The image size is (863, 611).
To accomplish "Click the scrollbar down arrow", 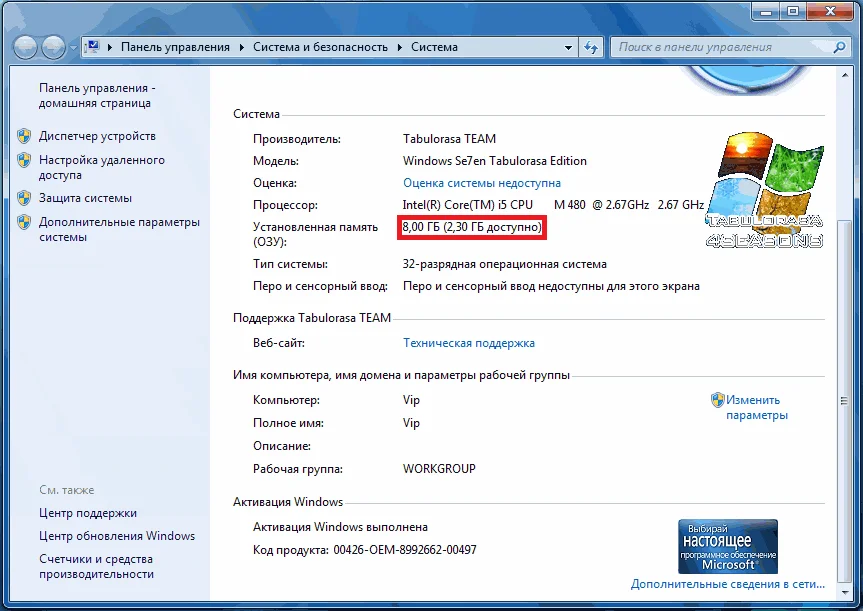I will [844, 592].
